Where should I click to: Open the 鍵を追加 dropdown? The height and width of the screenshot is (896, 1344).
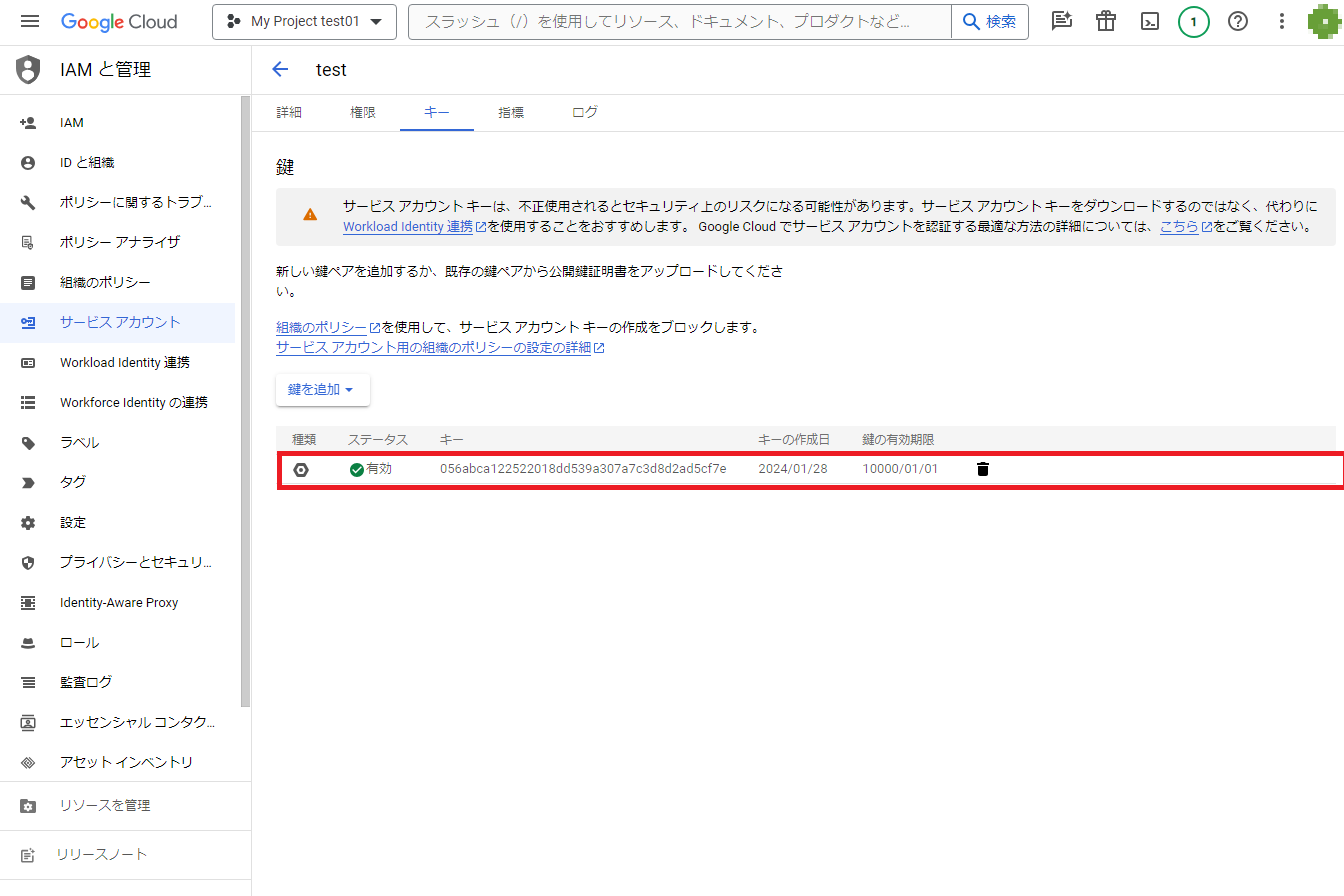[x=322, y=390]
